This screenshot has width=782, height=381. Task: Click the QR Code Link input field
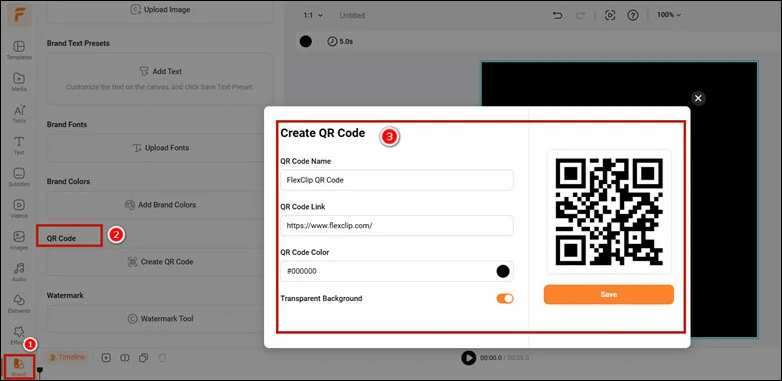(x=396, y=225)
